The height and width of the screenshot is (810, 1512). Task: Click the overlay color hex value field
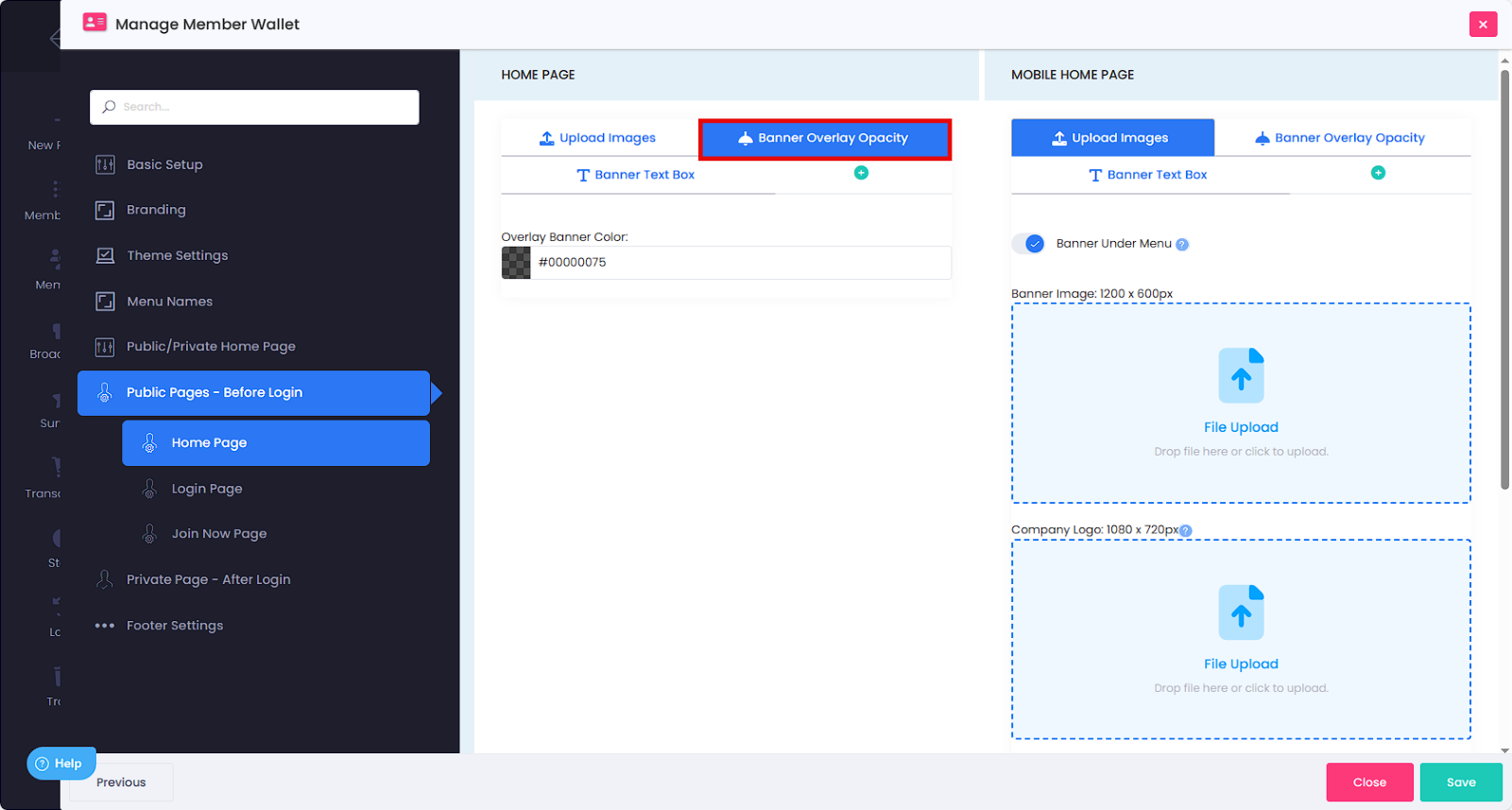(x=741, y=263)
